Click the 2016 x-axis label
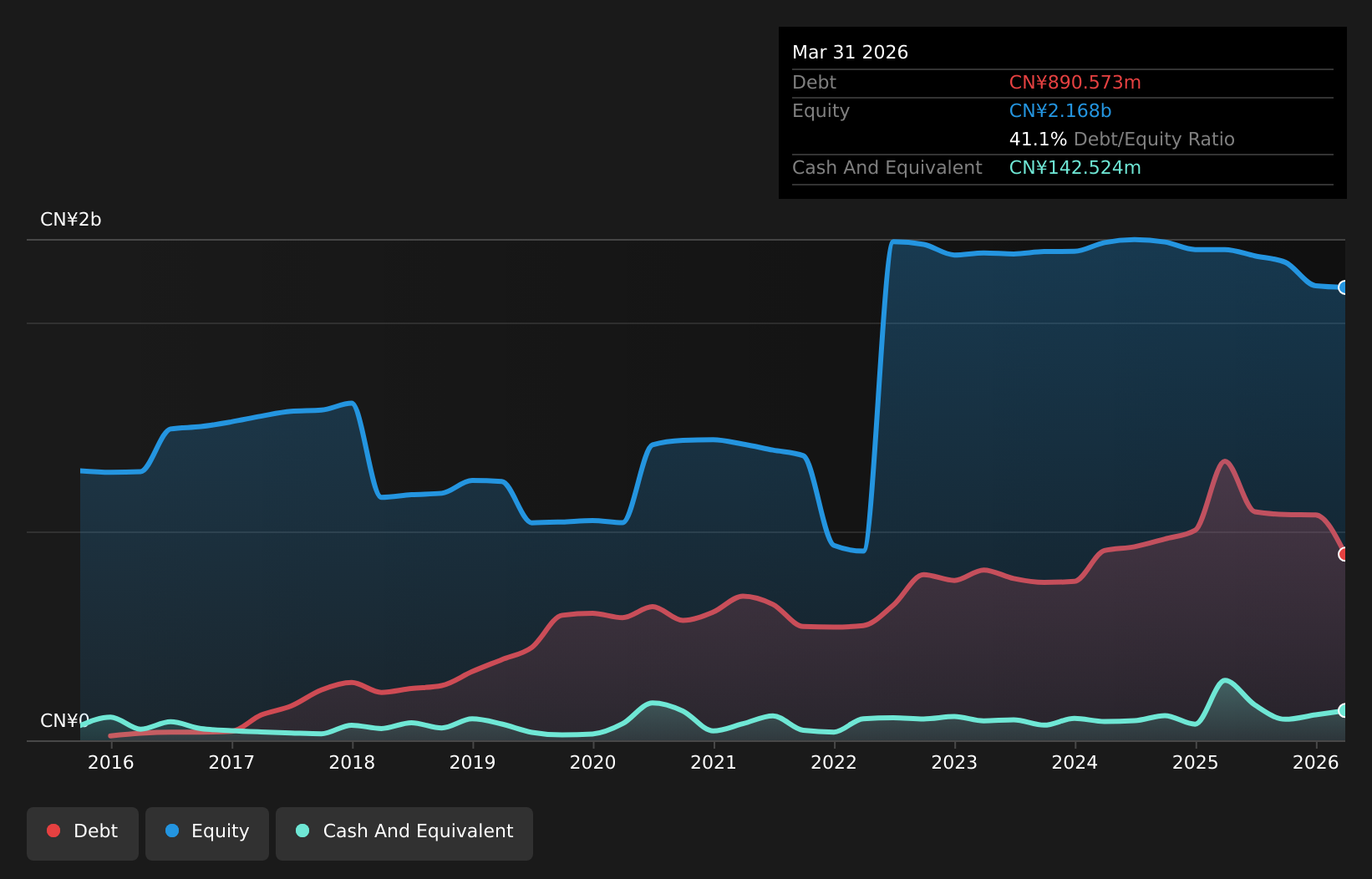Image resolution: width=1372 pixels, height=879 pixels. [111, 762]
